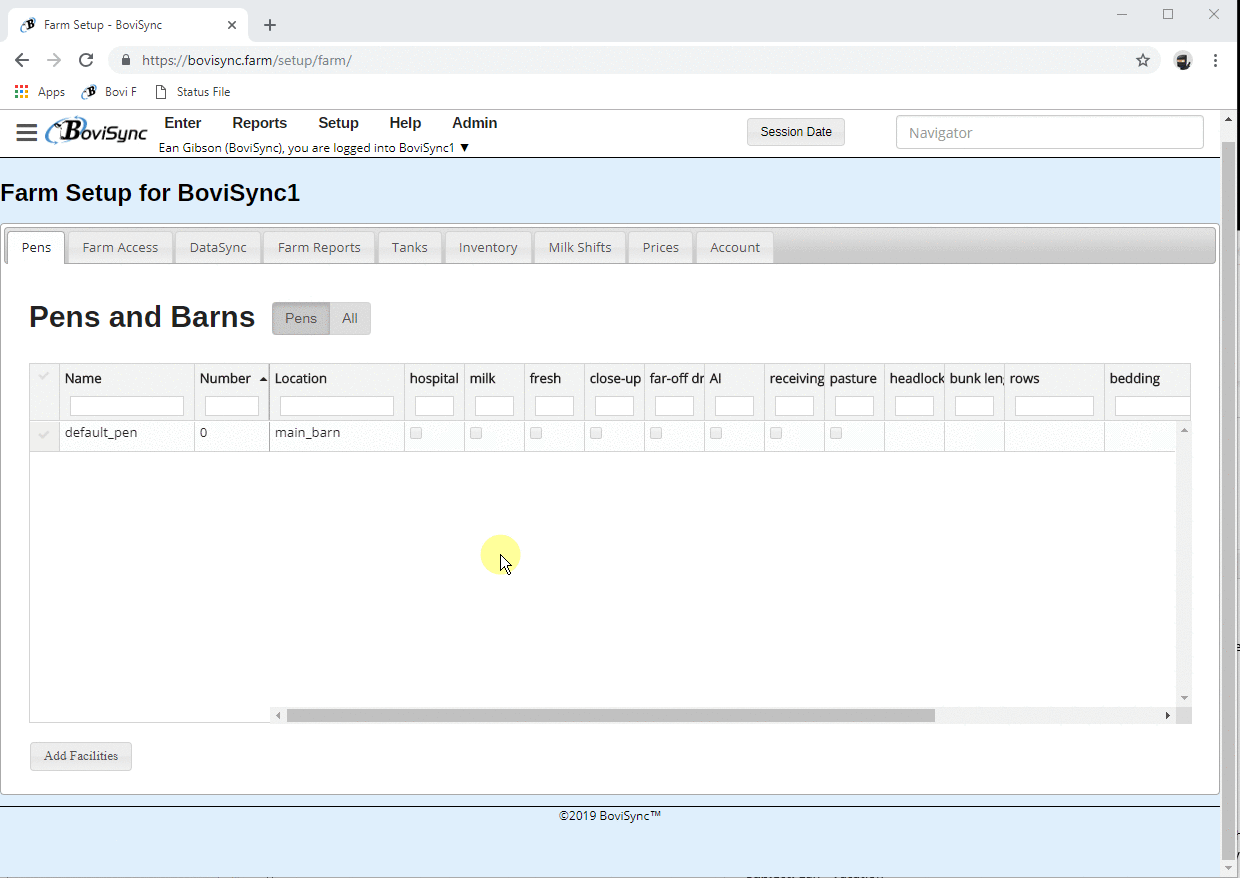Open the Help menu
Image resolution: width=1240 pixels, height=878 pixels.
tap(405, 123)
